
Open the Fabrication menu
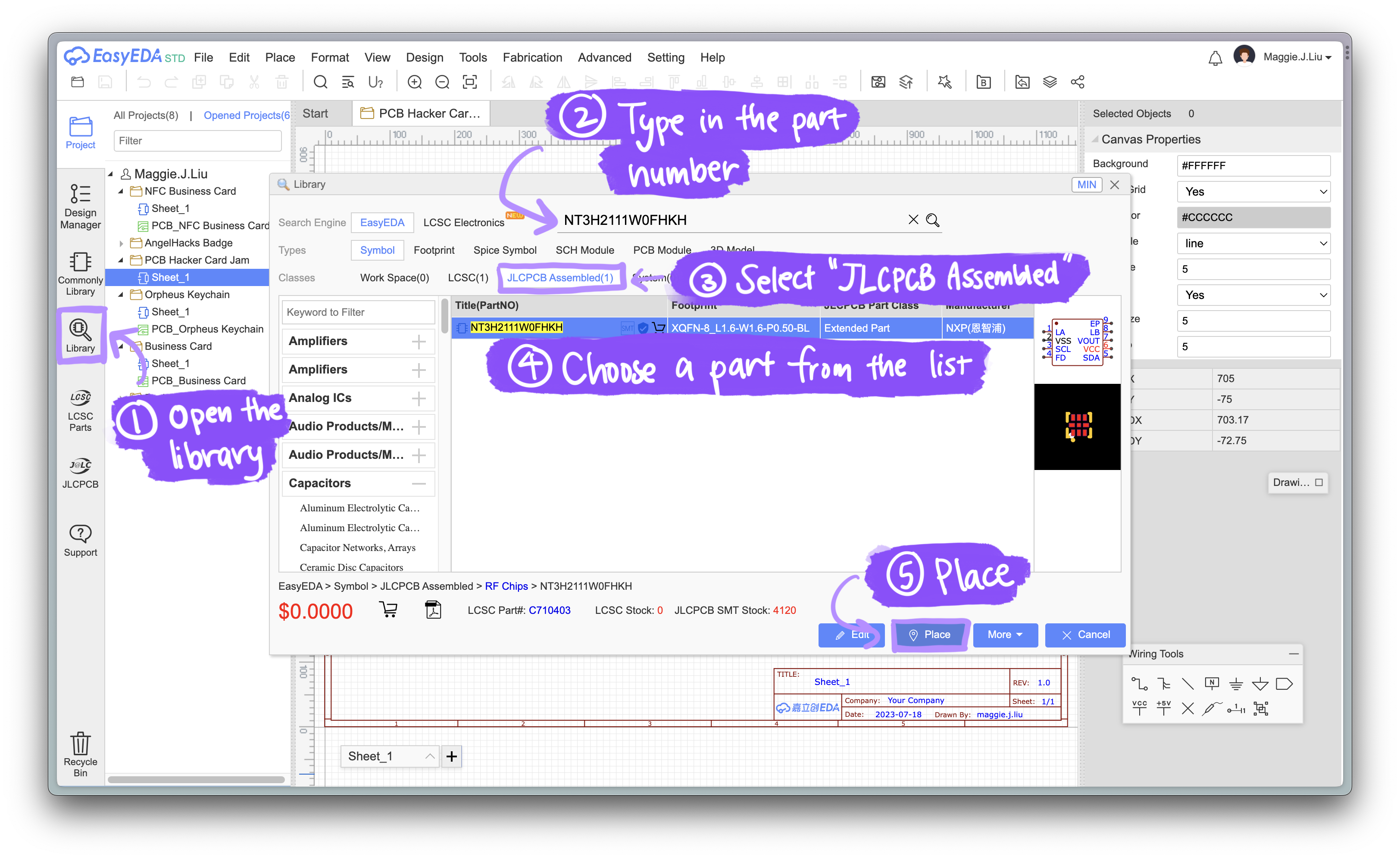pos(532,58)
